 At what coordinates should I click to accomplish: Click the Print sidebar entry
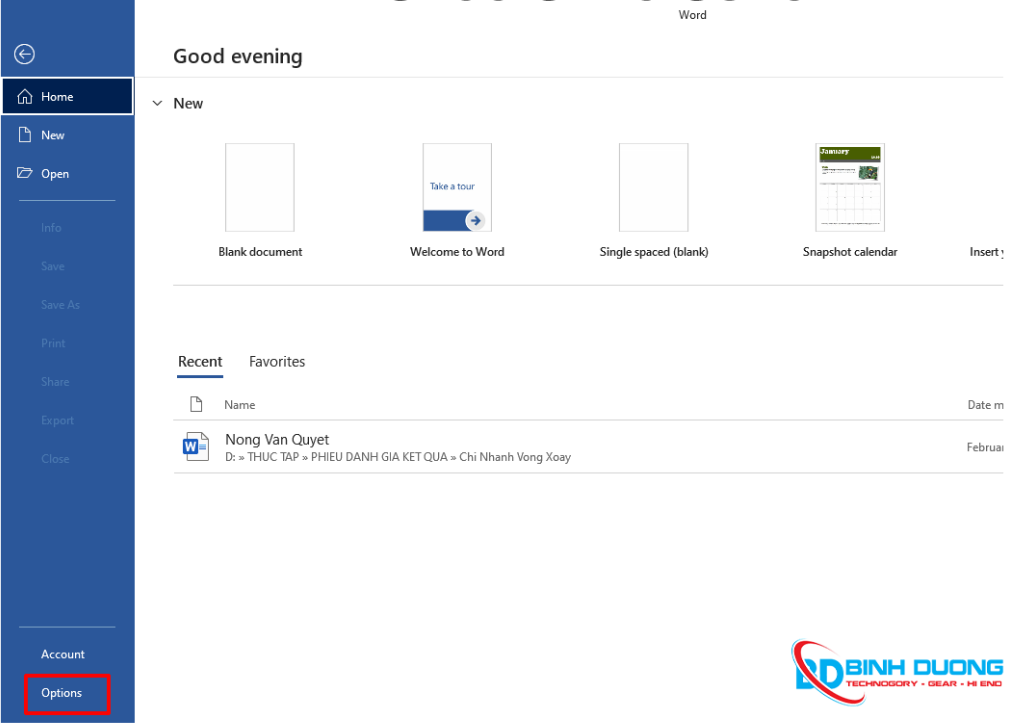coord(53,344)
